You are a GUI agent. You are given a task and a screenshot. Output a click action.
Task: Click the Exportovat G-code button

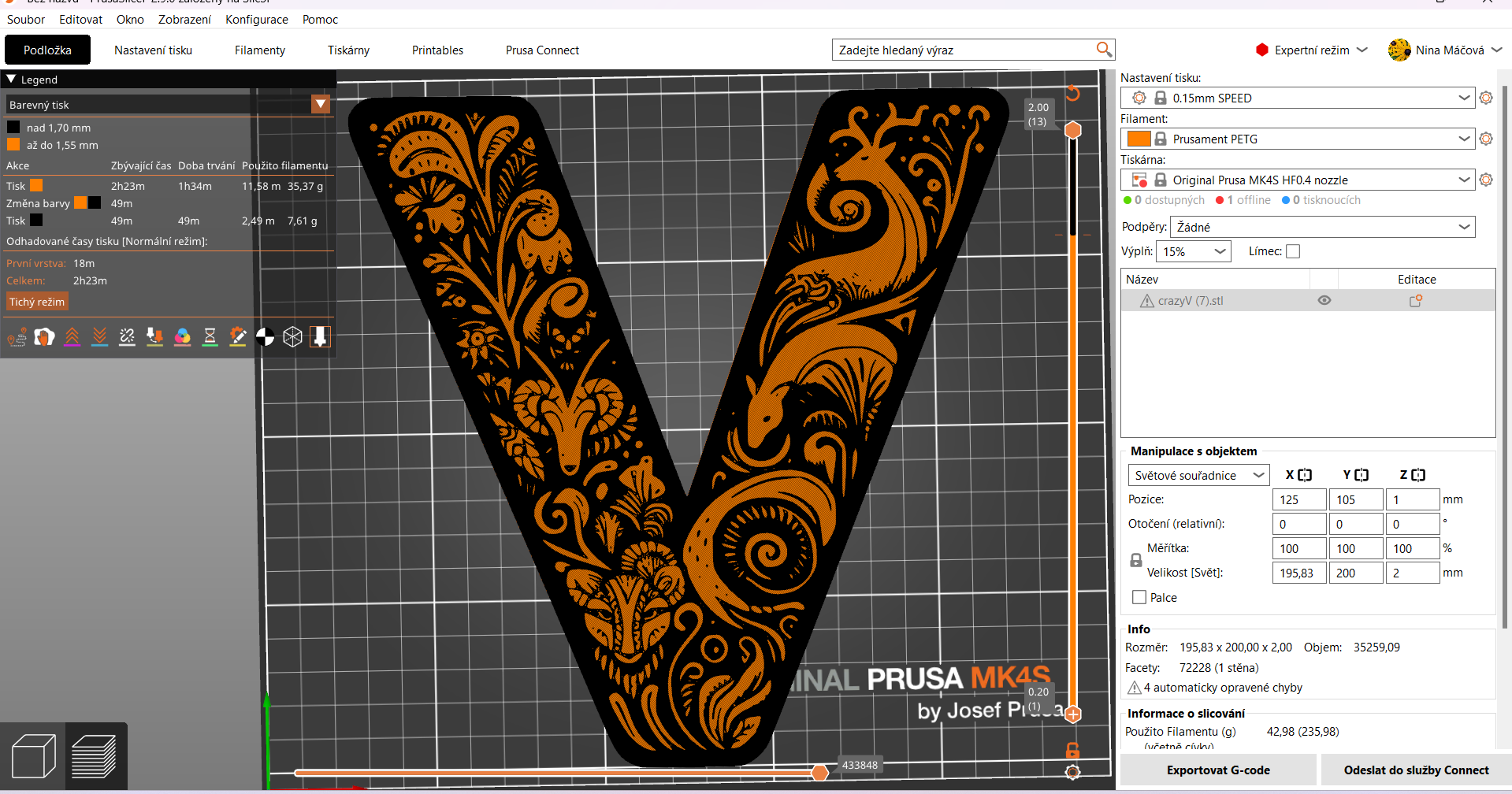1218,770
